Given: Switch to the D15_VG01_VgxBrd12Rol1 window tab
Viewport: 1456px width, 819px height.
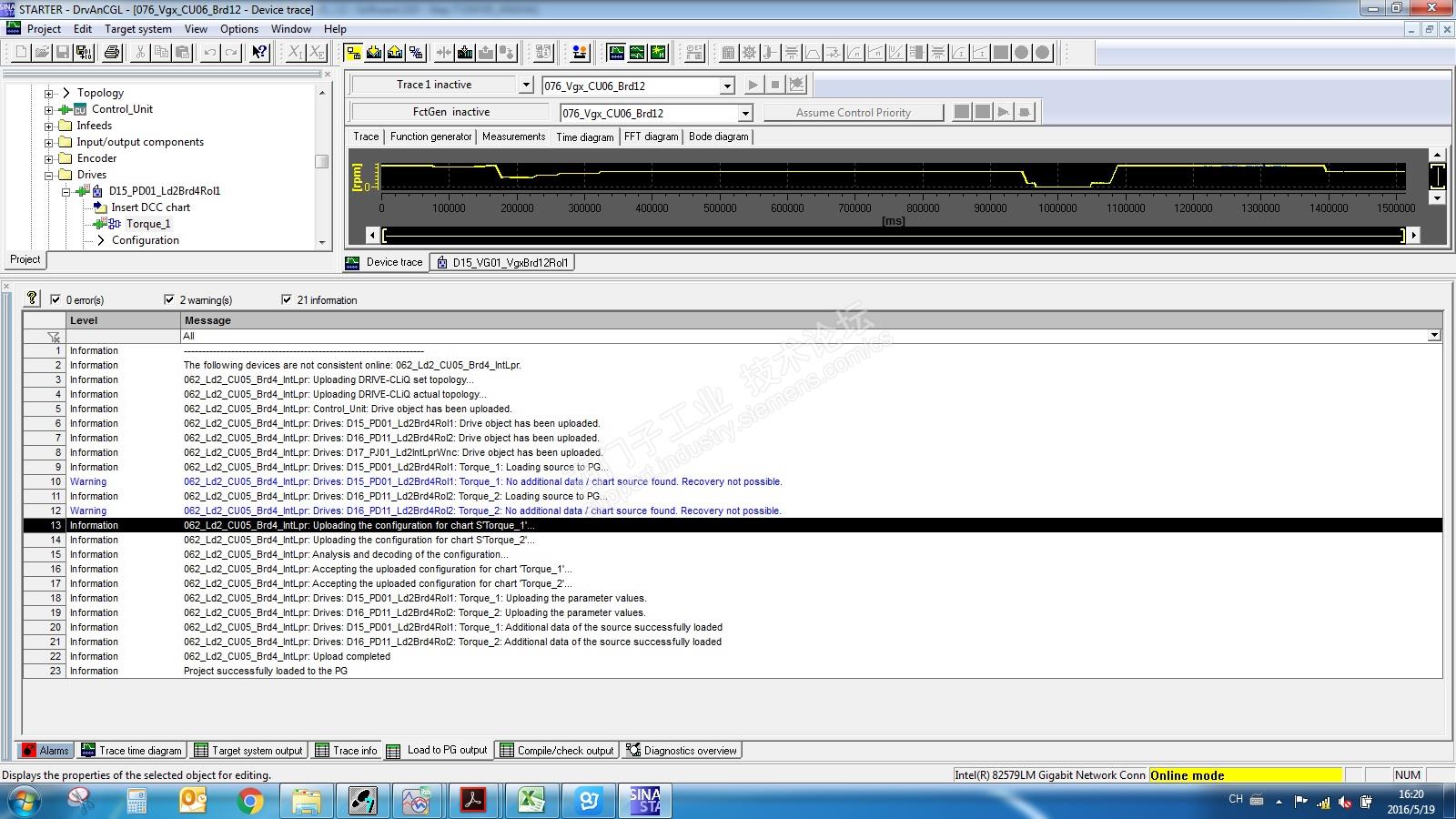Looking at the screenshot, I should coord(502,262).
